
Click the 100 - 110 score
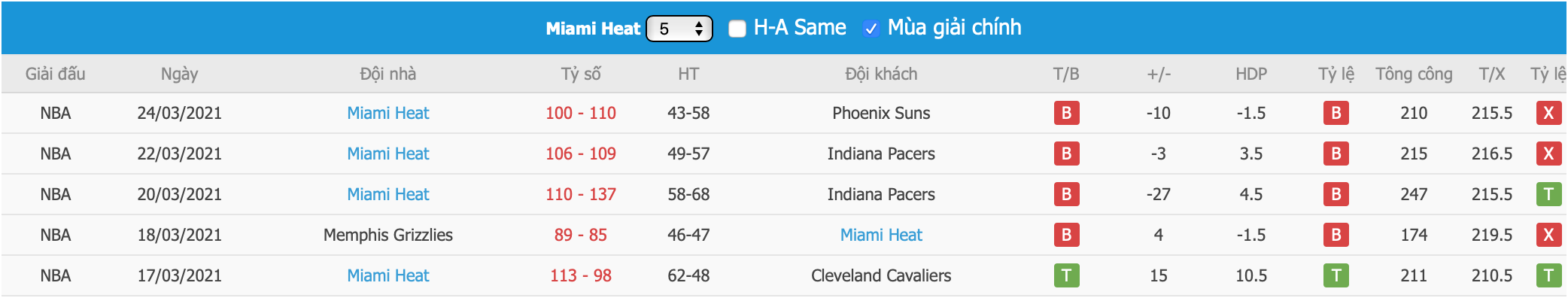pos(581,113)
